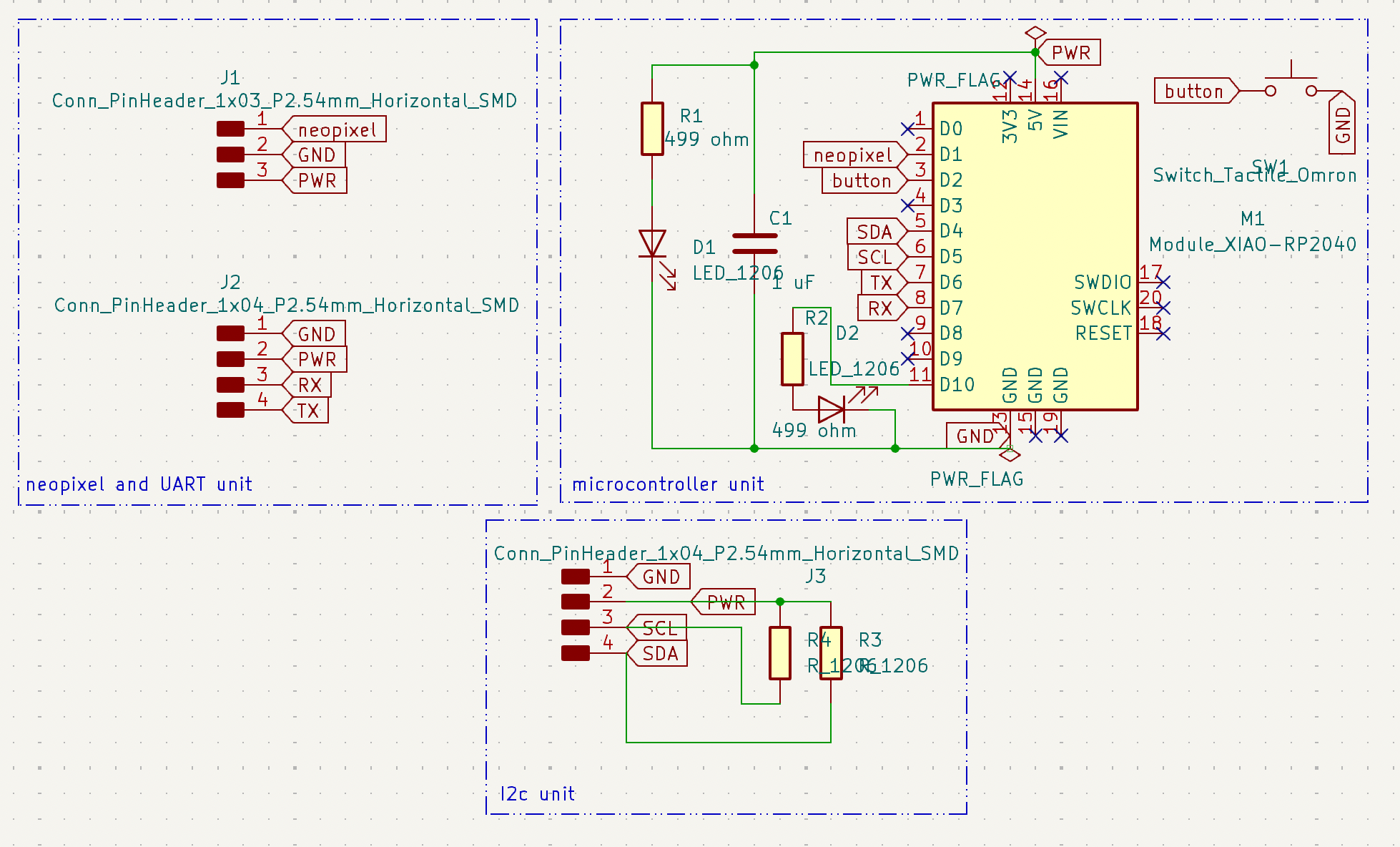Viewport: 1400px width, 847px height.
Task: Click the 'Switch_Tactile_Omron' value text
Action: (x=1255, y=175)
